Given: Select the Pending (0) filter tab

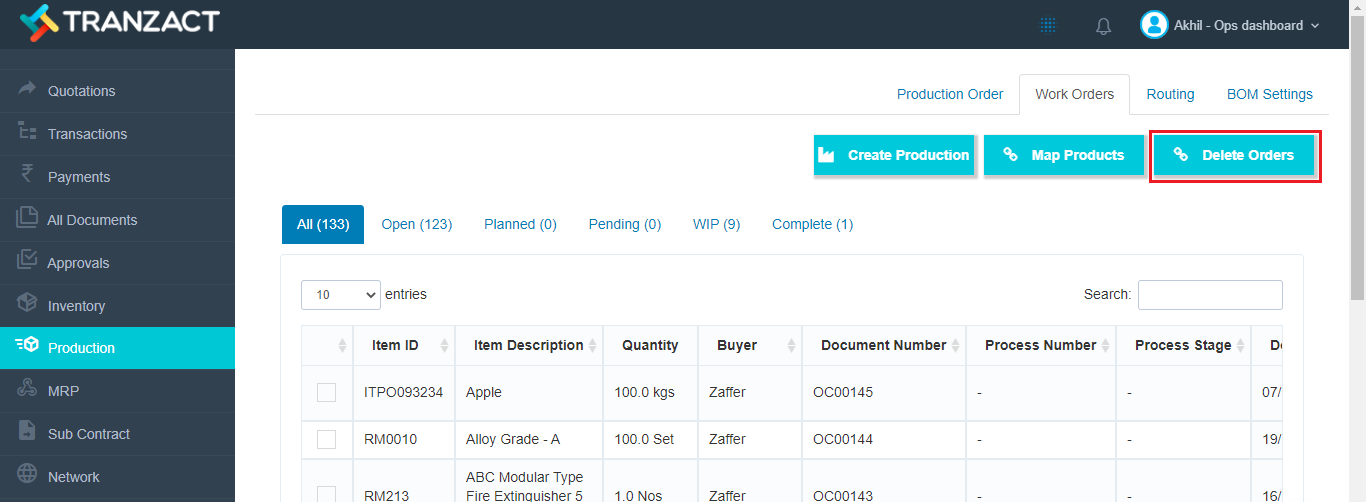Looking at the screenshot, I should click(x=625, y=224).
